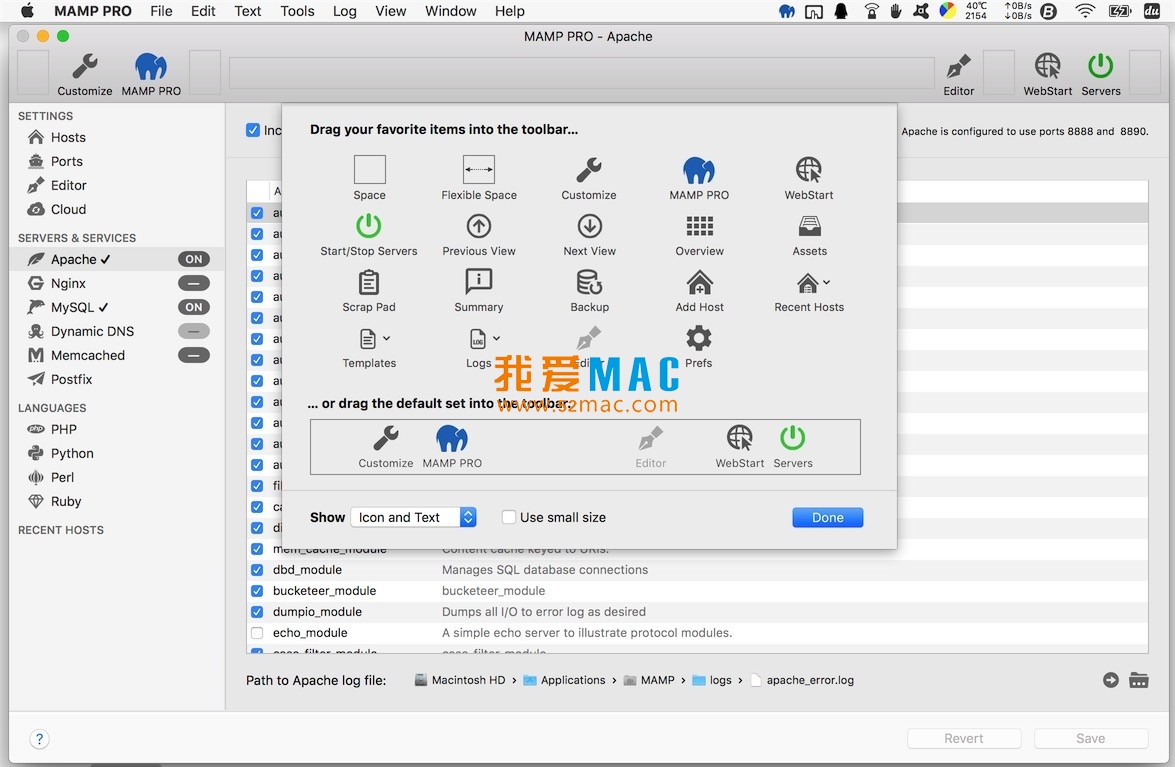Open Ports in the settings sidebar
1175x767 pixels.
66,161
